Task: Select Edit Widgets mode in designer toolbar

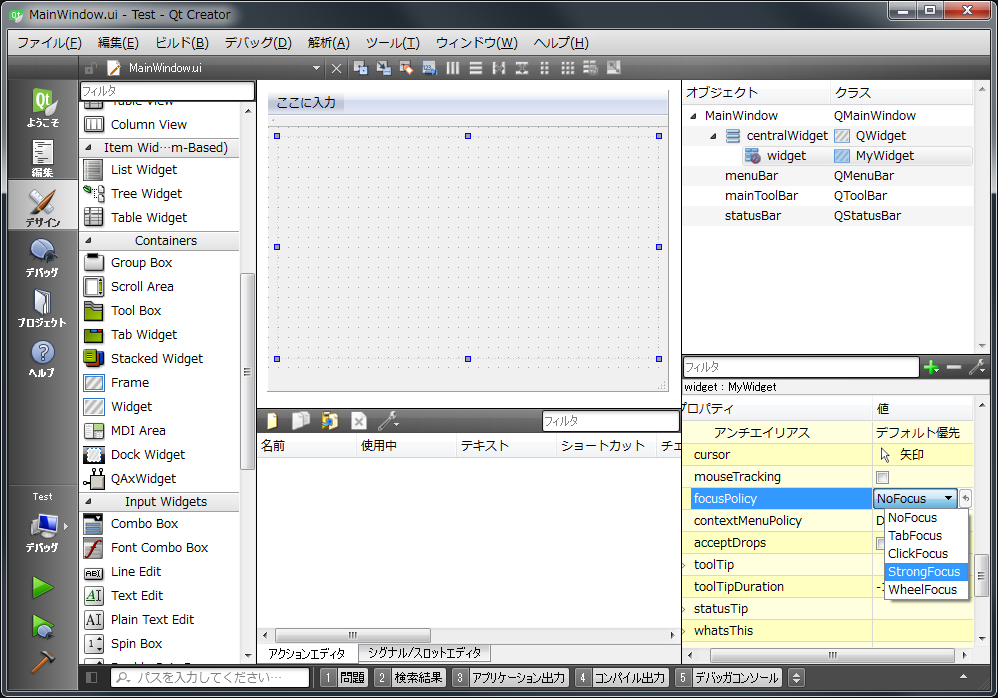Action: [x=361, y=68]
